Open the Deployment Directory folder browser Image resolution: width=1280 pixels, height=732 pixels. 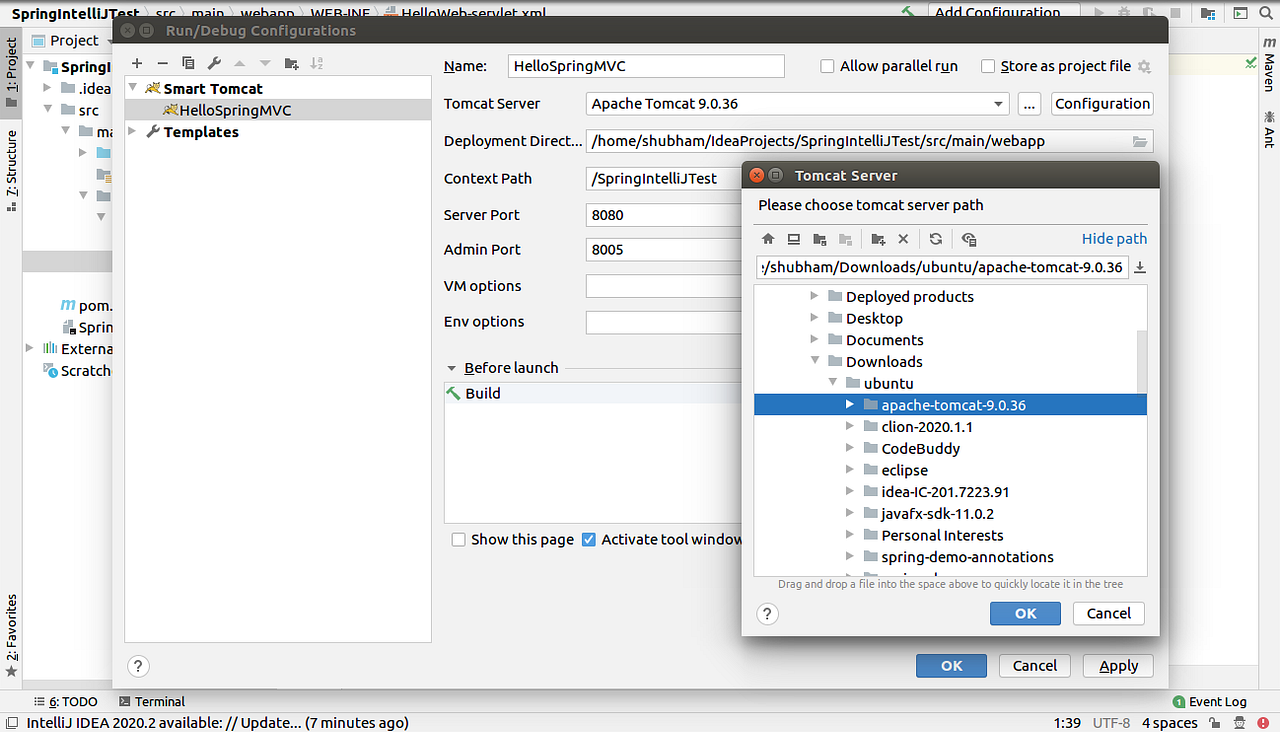[x=1140, y=141]
